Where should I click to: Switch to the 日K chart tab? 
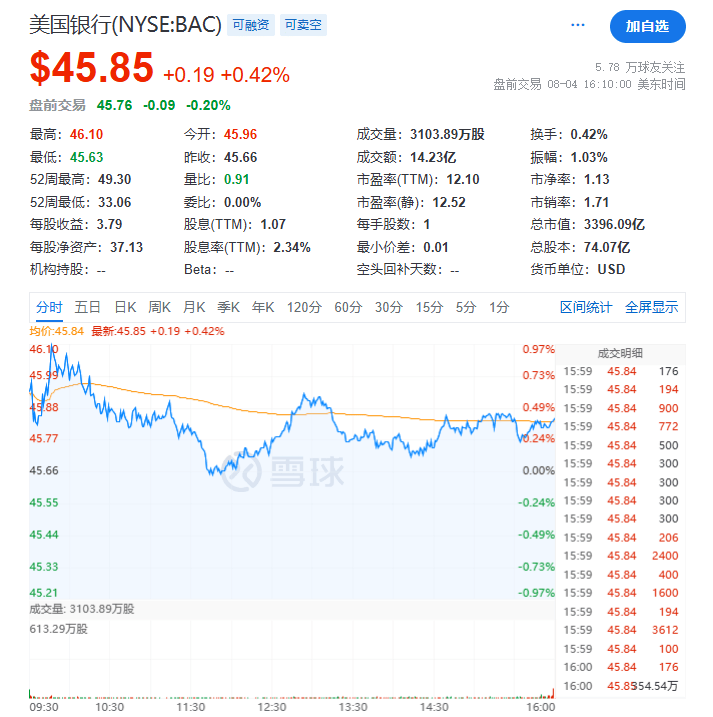[x=125, y=307]
